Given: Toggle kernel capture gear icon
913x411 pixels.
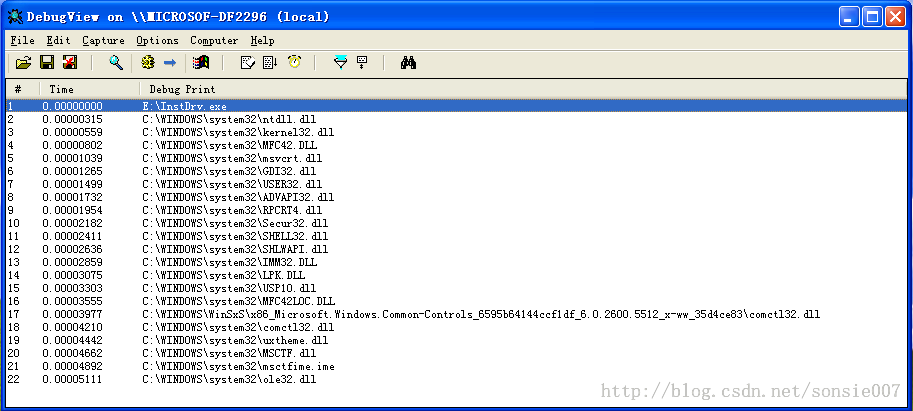Looking at the screenshot, I should [x=148, y=62].
